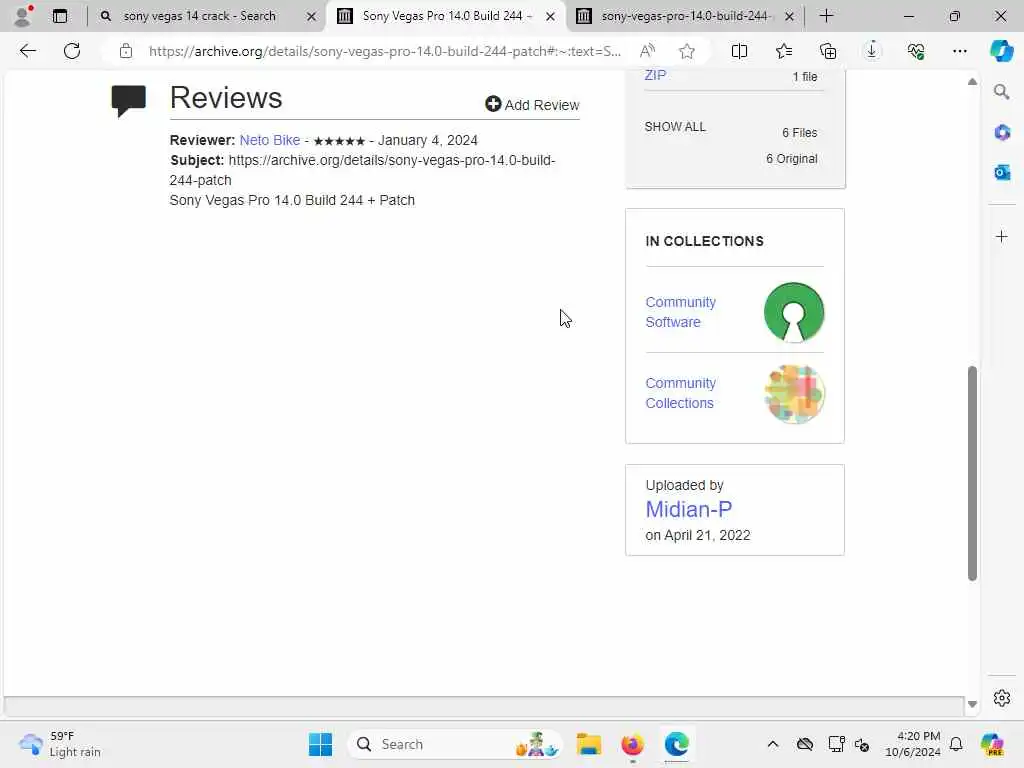
Task: Click the Community Software green thumbnail
Action: 793,312
